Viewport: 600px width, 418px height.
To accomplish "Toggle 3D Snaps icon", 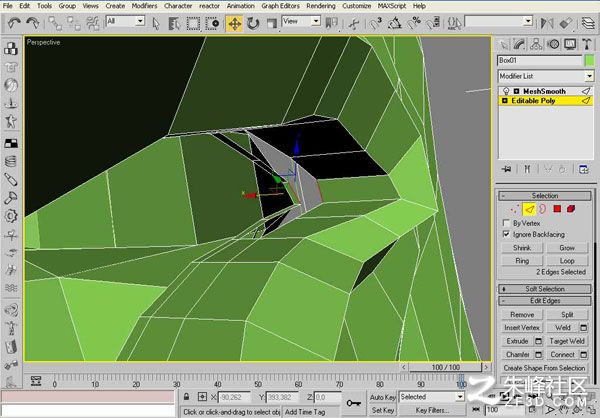I will coord(376,24).
